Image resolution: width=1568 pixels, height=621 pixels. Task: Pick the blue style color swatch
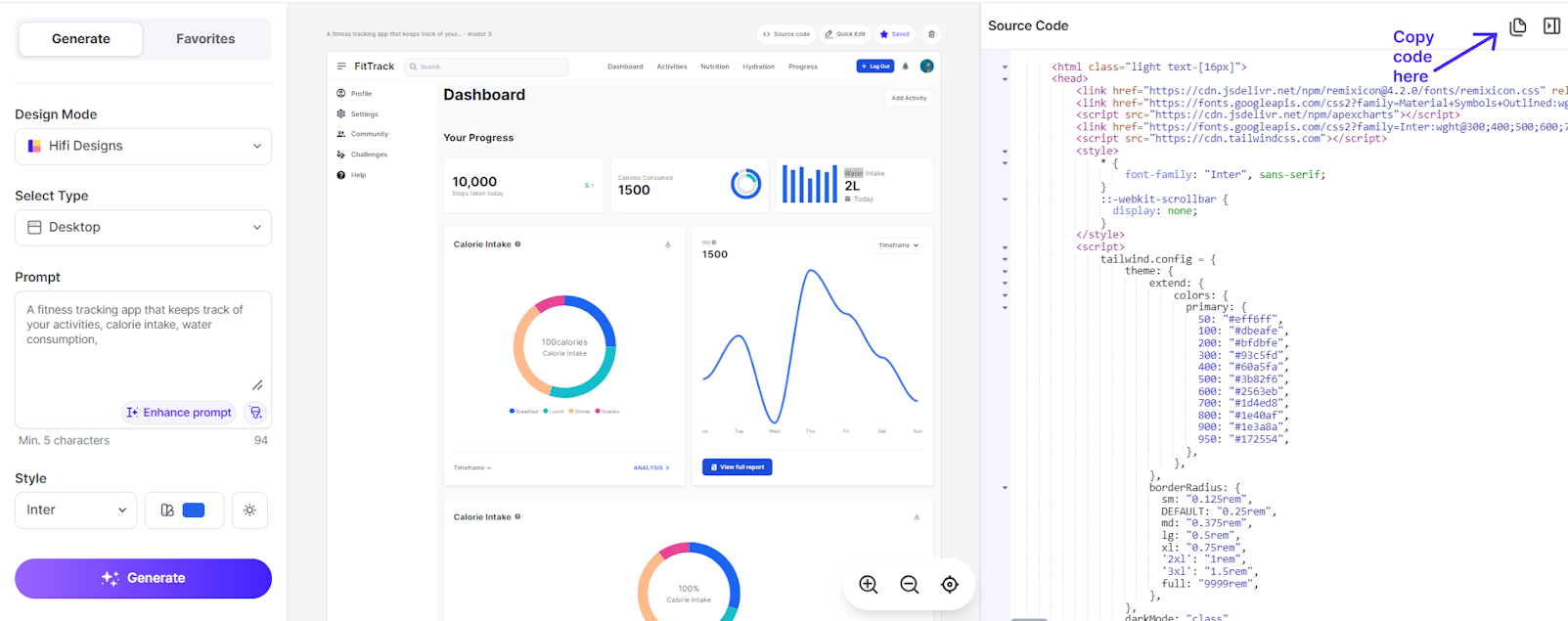[x=194, y=510]
